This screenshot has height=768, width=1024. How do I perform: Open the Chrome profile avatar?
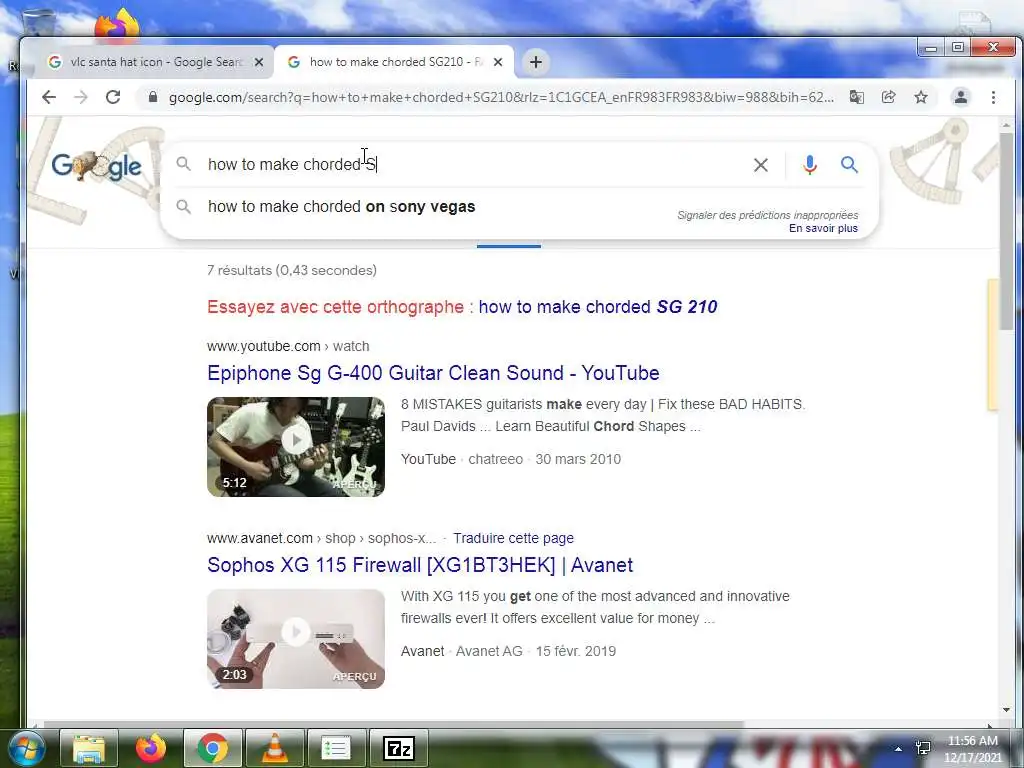pyautogui.click(x=961, y=97)
